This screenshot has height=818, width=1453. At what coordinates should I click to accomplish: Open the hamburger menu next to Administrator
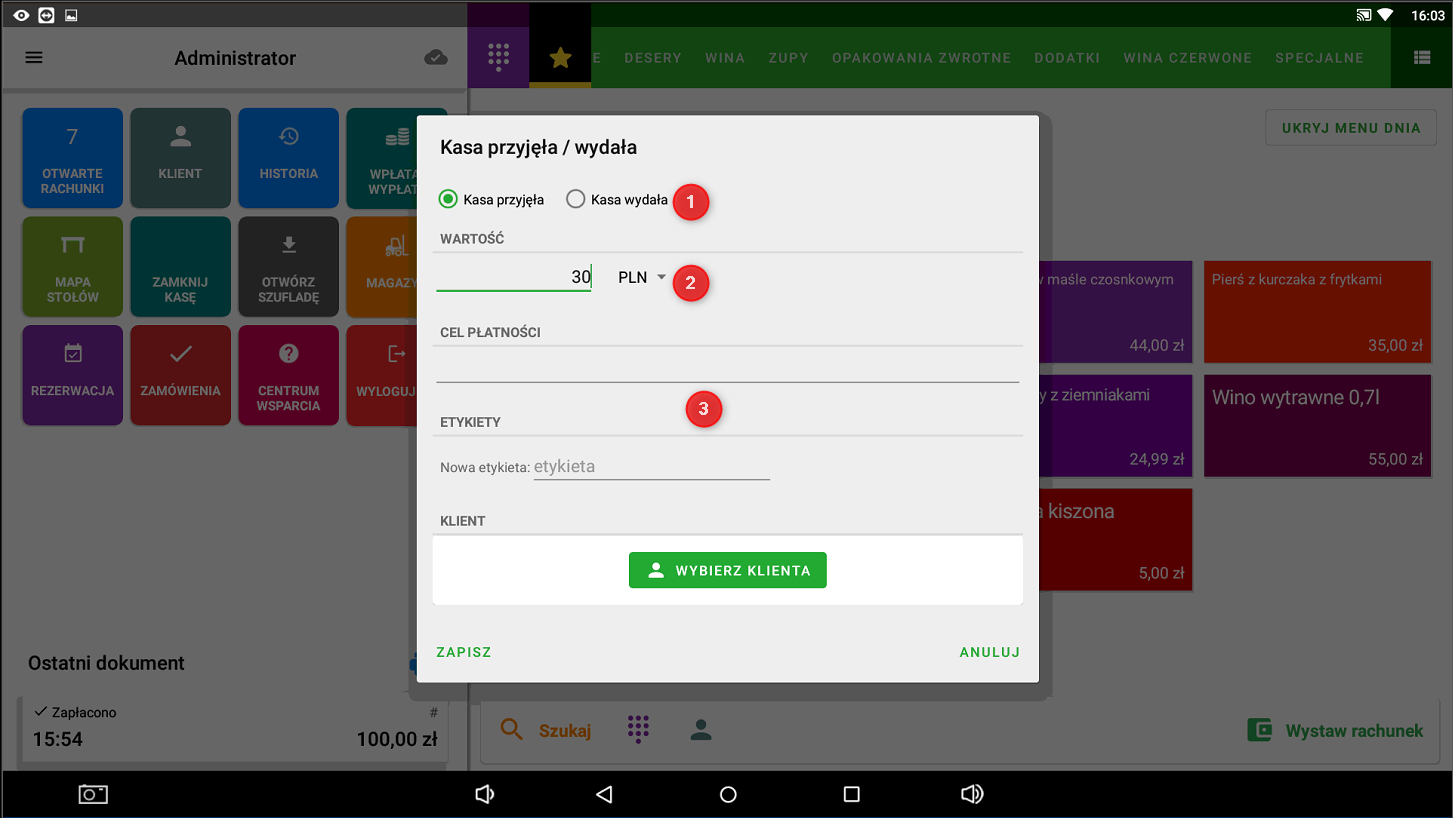click(x=34, y=58)
